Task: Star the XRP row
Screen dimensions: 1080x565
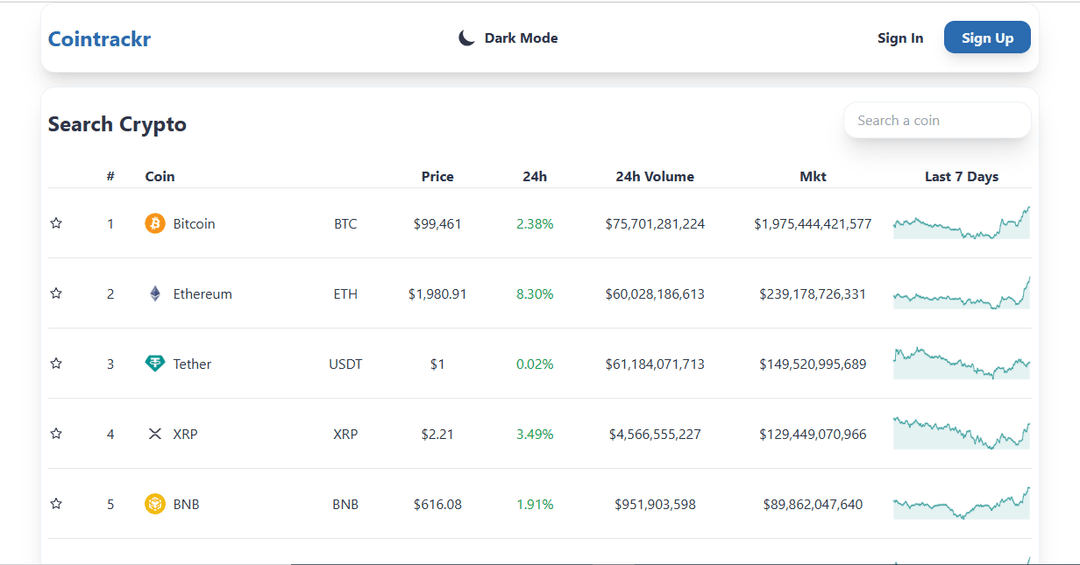Action: pyautogui.click(x=56, y=434)
